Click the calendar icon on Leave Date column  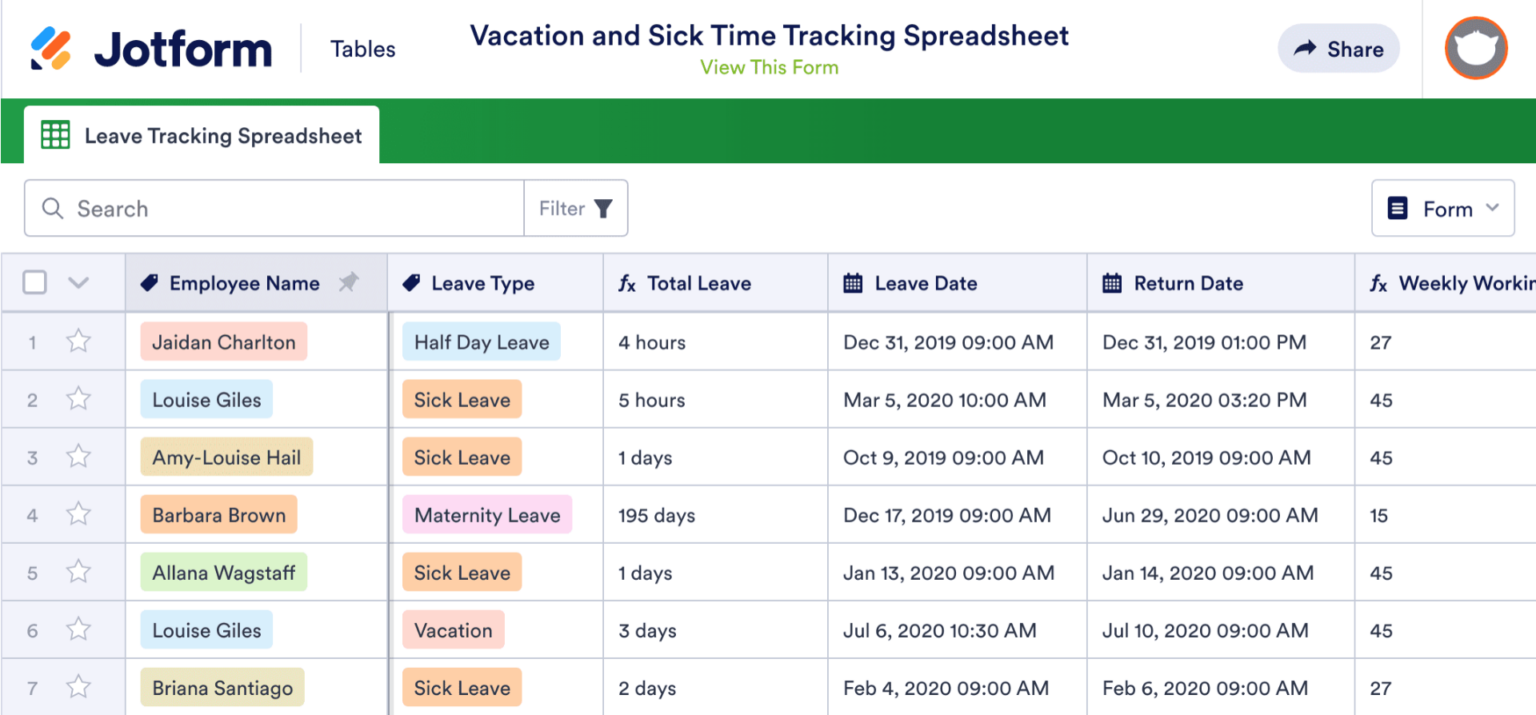(x=852, y=283)
